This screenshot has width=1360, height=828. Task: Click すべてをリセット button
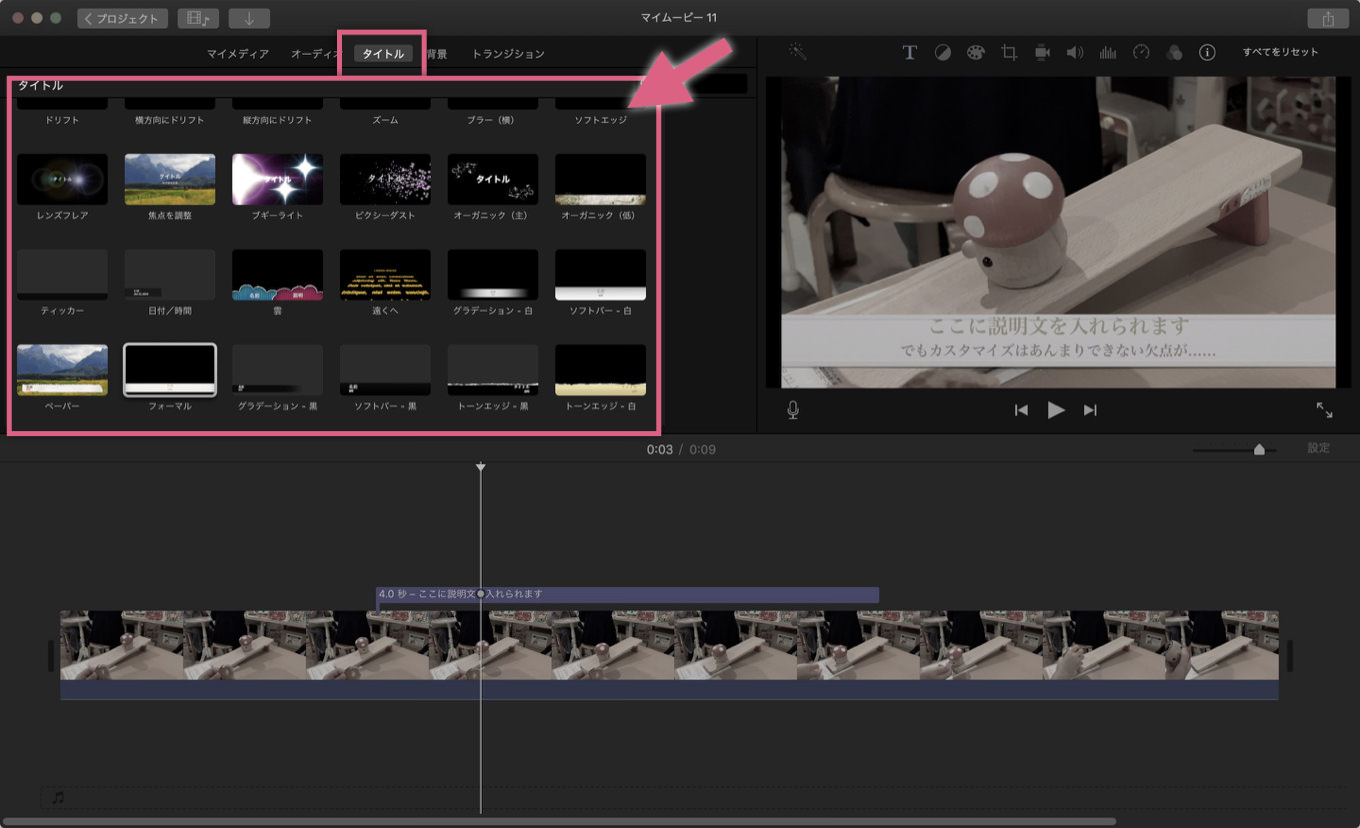(x=1280, y=52)
